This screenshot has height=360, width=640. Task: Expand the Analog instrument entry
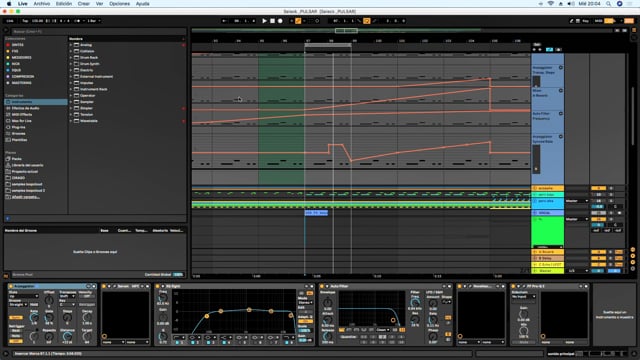[71, 45]
